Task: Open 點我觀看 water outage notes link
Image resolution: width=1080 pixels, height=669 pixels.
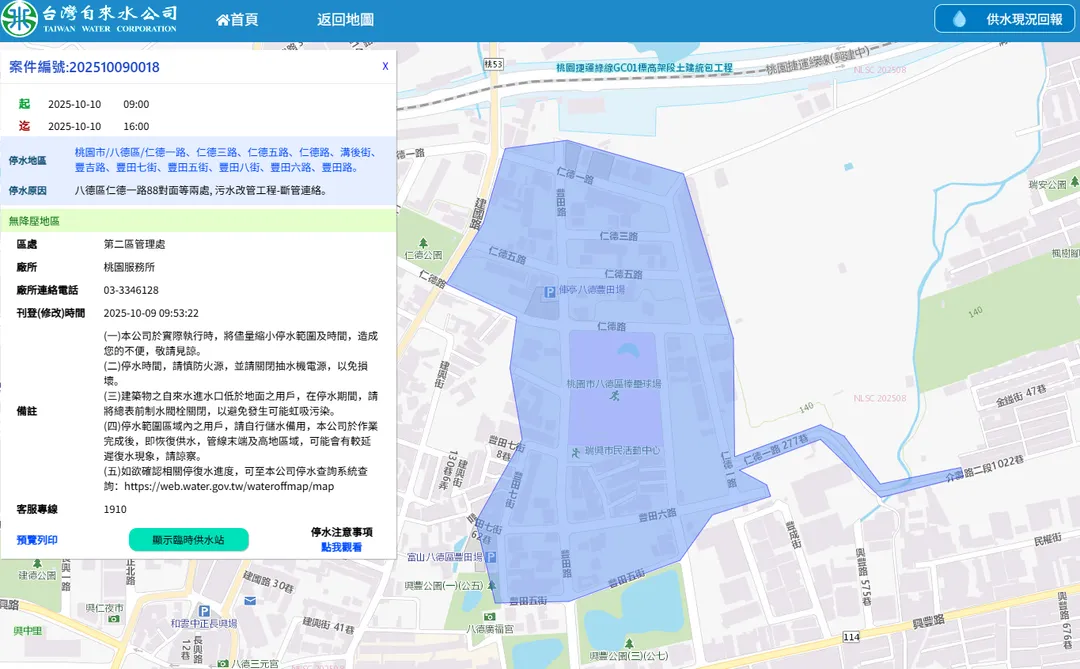Action: 341,547
